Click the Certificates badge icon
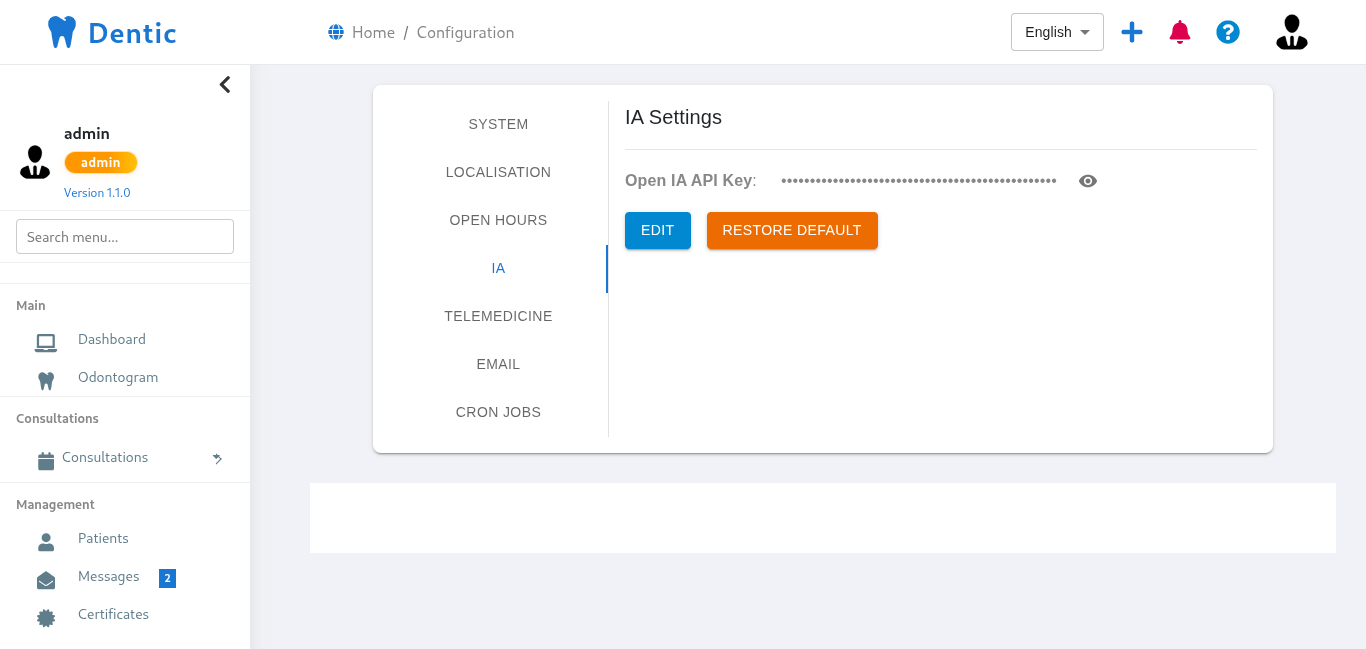1366x649 pixels. coord(46,617)
